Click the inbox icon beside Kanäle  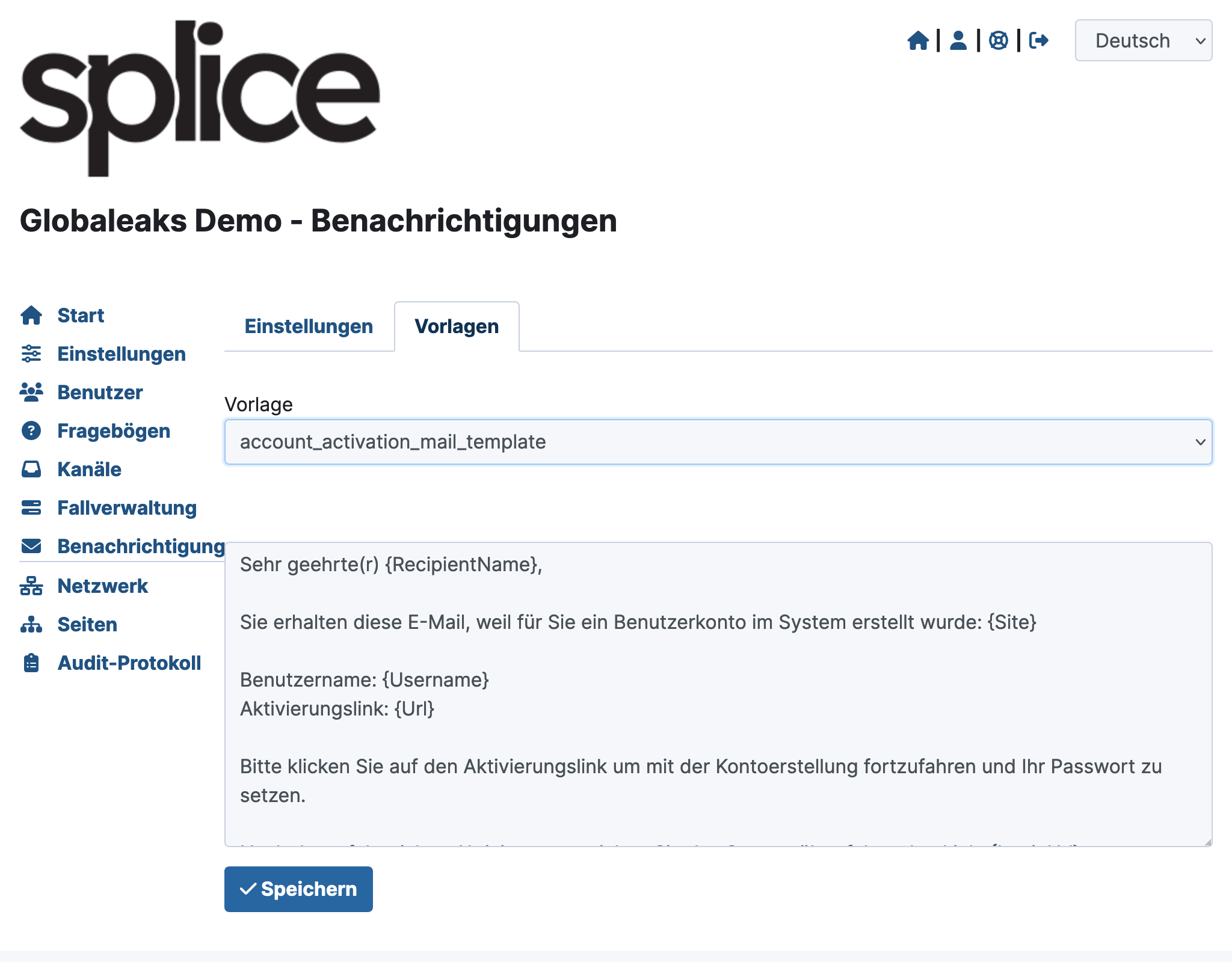tap(31, 469)
